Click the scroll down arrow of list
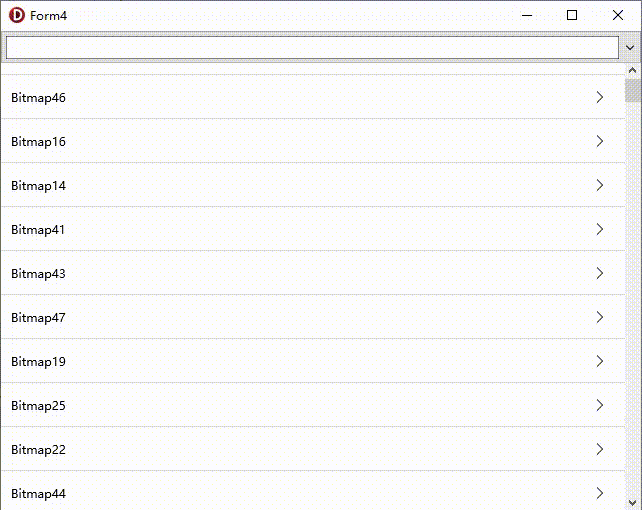Image resolution: width=642 pixels, height=510 pixels. pyautogui.click(x=632, y=501)
